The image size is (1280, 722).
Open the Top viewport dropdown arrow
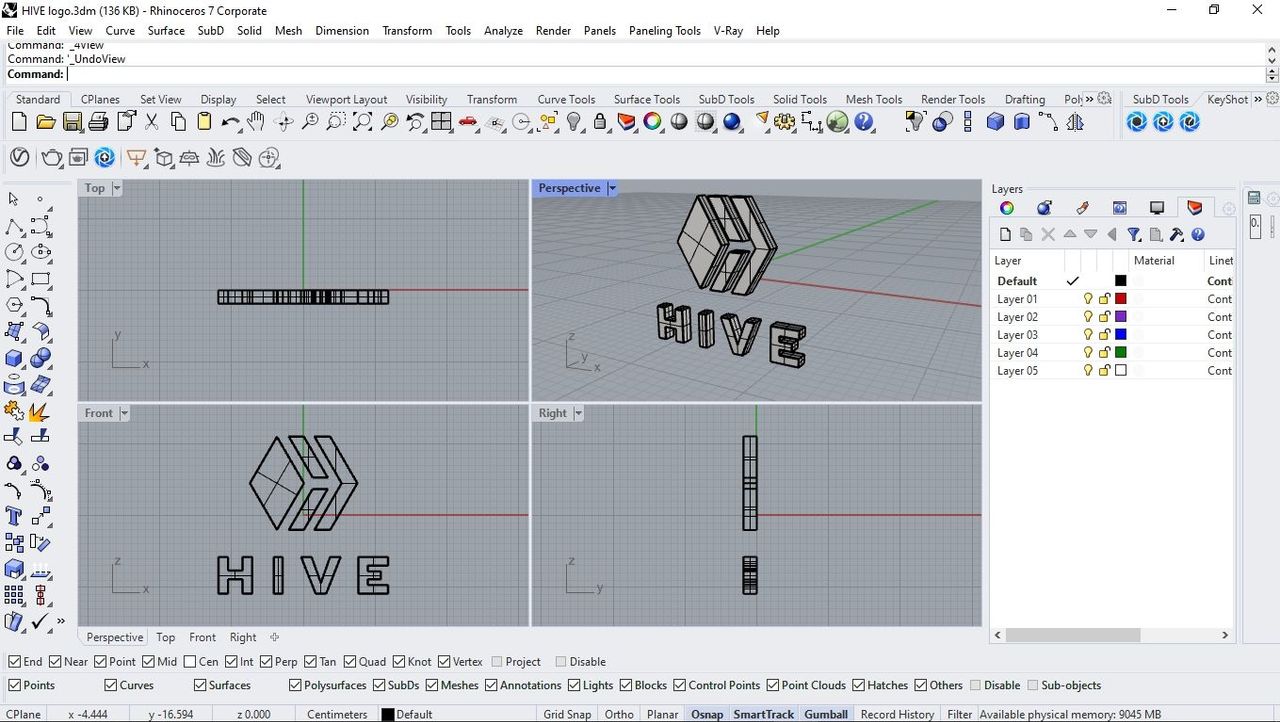tap(116, 188)
